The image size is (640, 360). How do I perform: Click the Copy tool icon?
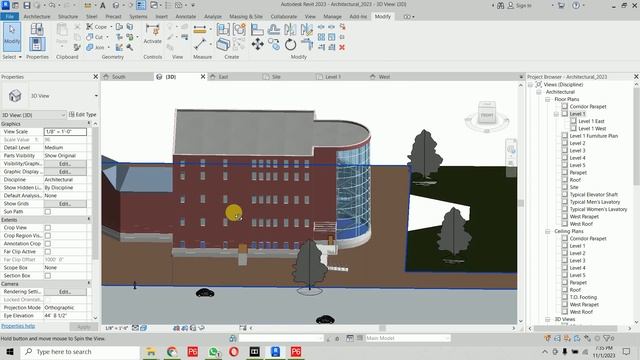[x=273, y=44]
